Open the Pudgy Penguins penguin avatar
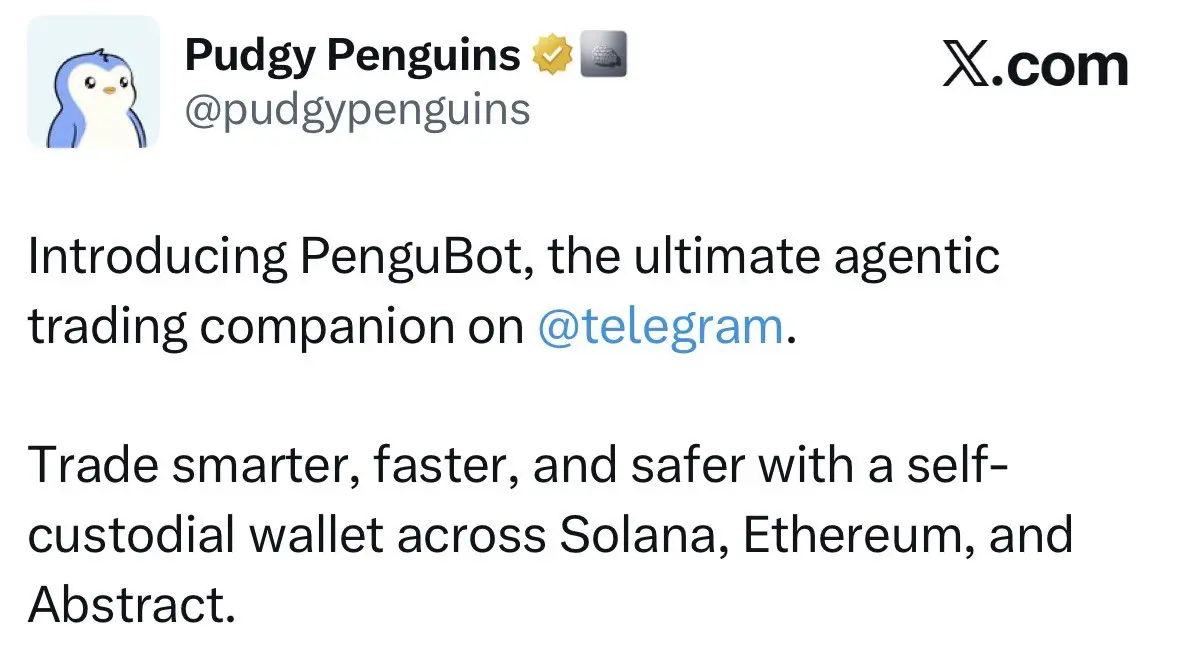The image size is (1179, 654). point(93,81)
